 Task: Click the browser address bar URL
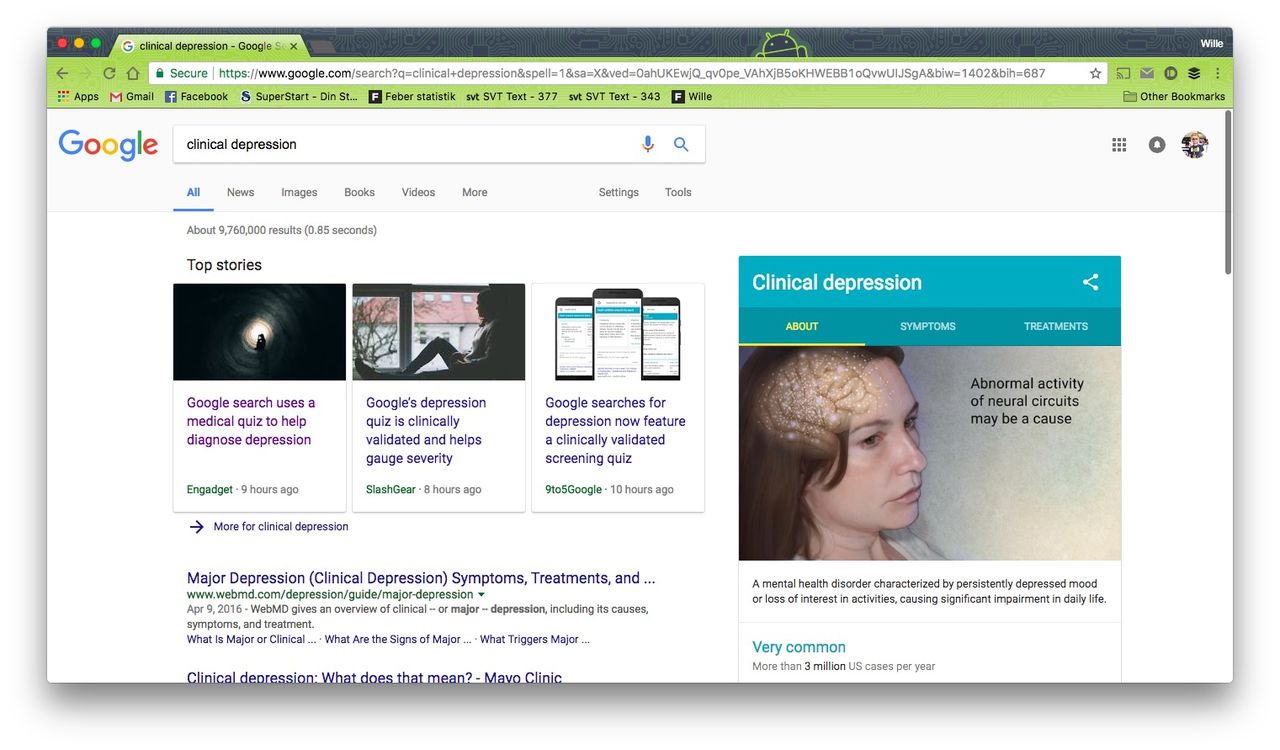coord(632,73)
